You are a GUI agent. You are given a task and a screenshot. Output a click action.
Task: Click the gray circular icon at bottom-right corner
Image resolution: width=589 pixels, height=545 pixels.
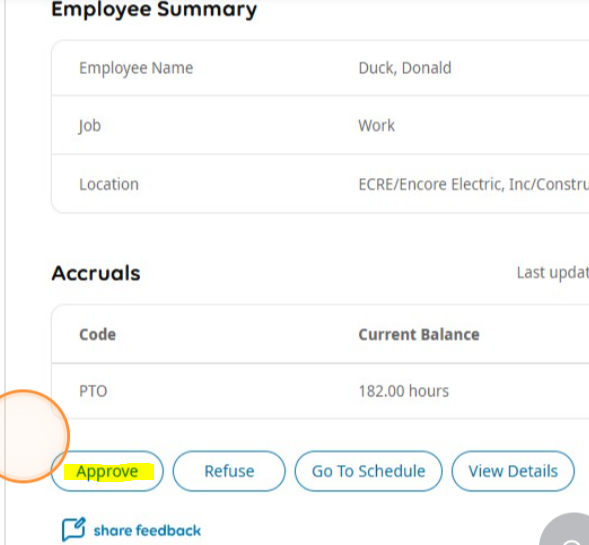[565, 530]
